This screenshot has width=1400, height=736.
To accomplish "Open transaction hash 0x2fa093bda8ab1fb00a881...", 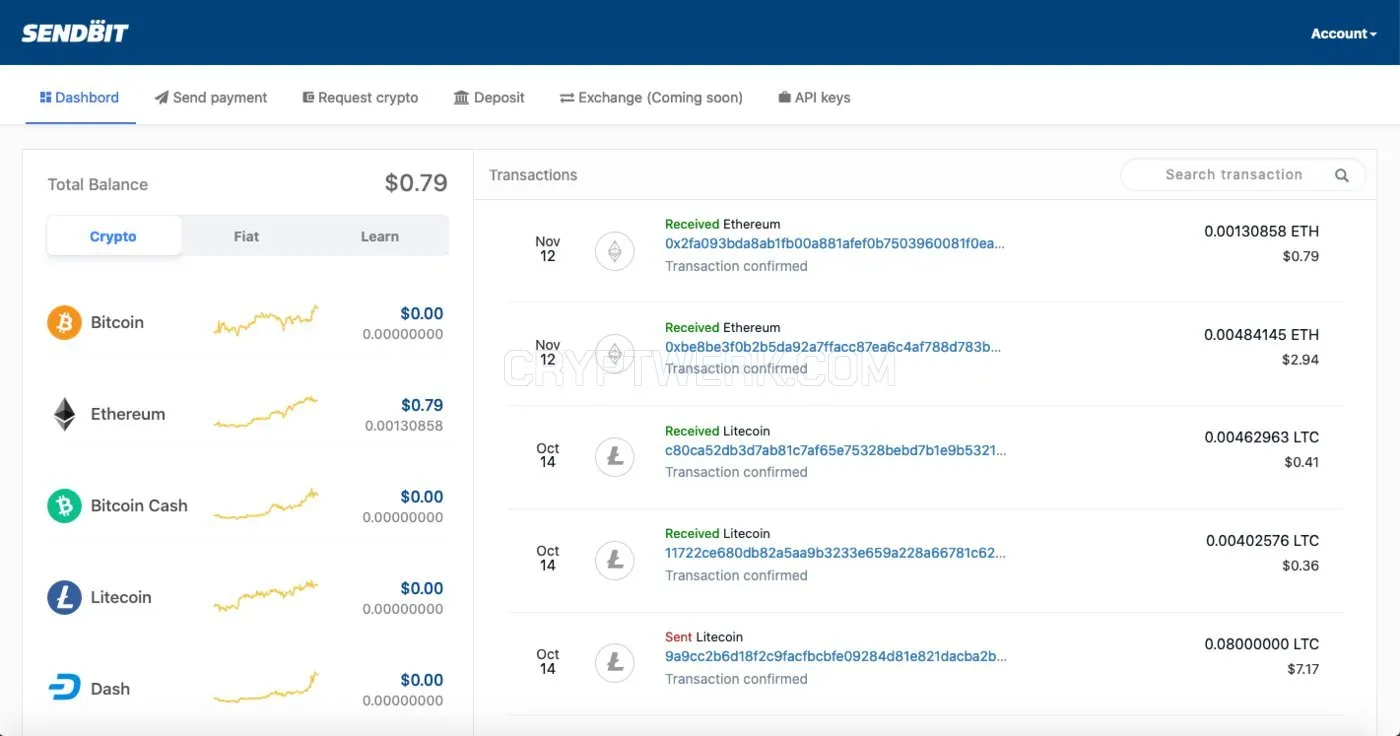I will pos(835,243).
